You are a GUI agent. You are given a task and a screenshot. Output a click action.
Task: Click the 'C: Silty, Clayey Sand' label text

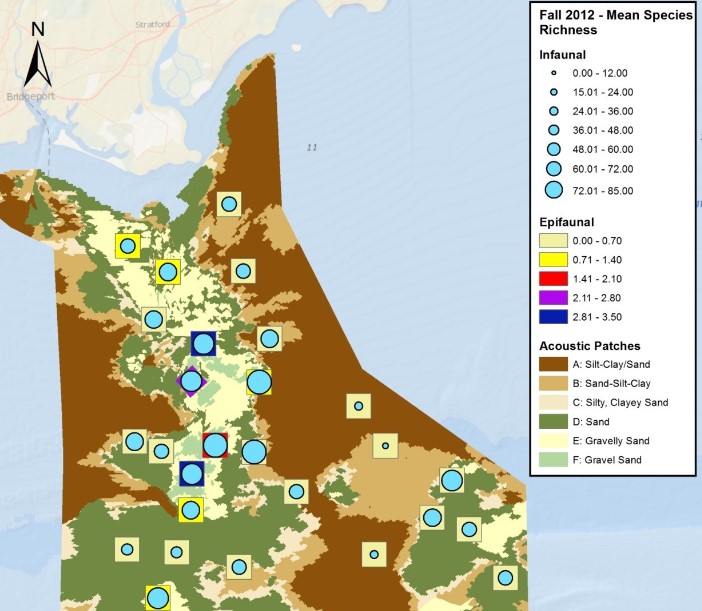point(620,402)
